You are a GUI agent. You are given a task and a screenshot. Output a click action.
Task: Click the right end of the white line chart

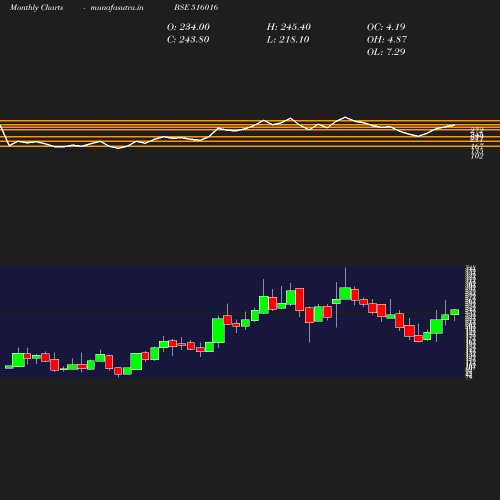454,125
